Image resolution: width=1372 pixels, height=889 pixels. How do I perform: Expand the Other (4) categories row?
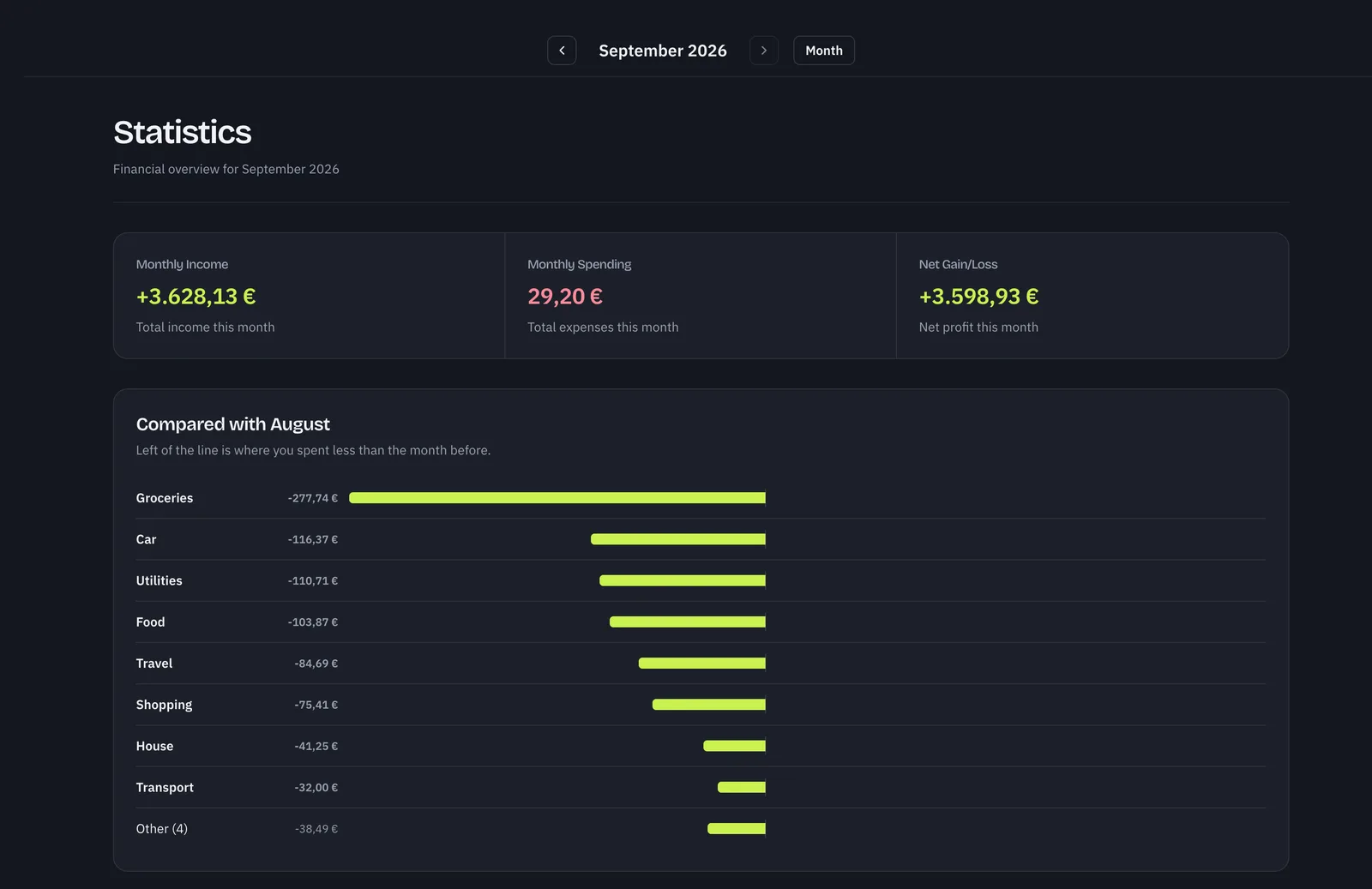[701, 828]
